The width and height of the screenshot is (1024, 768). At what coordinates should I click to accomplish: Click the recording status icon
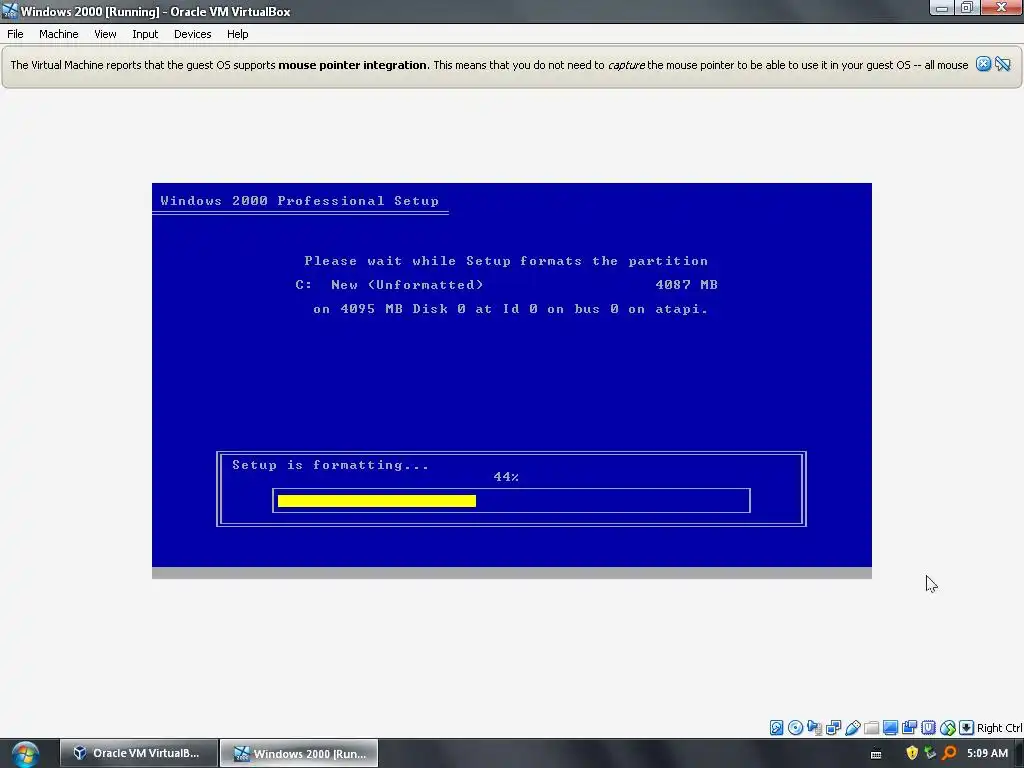pyautogui.click(x=909, y=728)
